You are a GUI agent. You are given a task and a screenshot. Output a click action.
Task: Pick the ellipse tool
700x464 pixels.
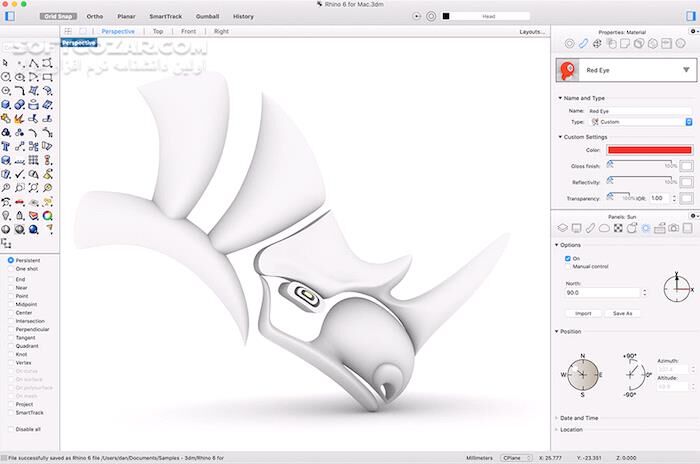tap(20, 77)
